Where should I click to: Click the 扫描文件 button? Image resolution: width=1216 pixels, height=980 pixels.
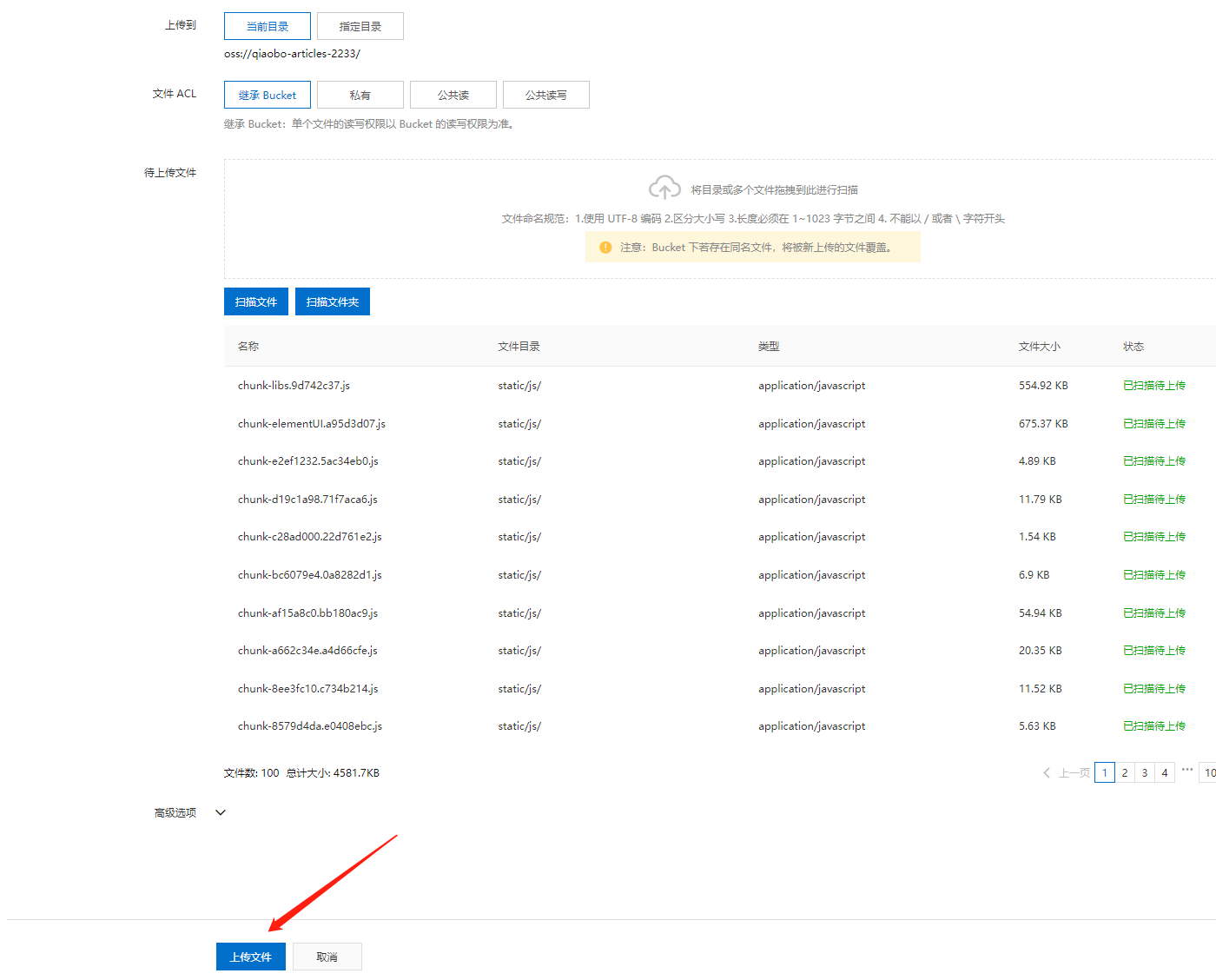point(256,301)
